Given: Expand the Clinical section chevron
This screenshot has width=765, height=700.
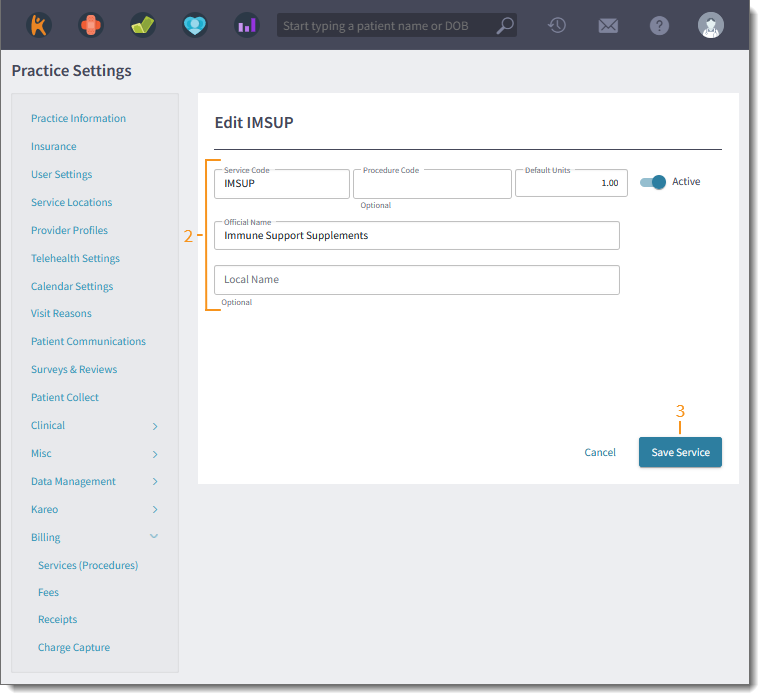Looking at the screenshot, I should (x=155, y=426).
